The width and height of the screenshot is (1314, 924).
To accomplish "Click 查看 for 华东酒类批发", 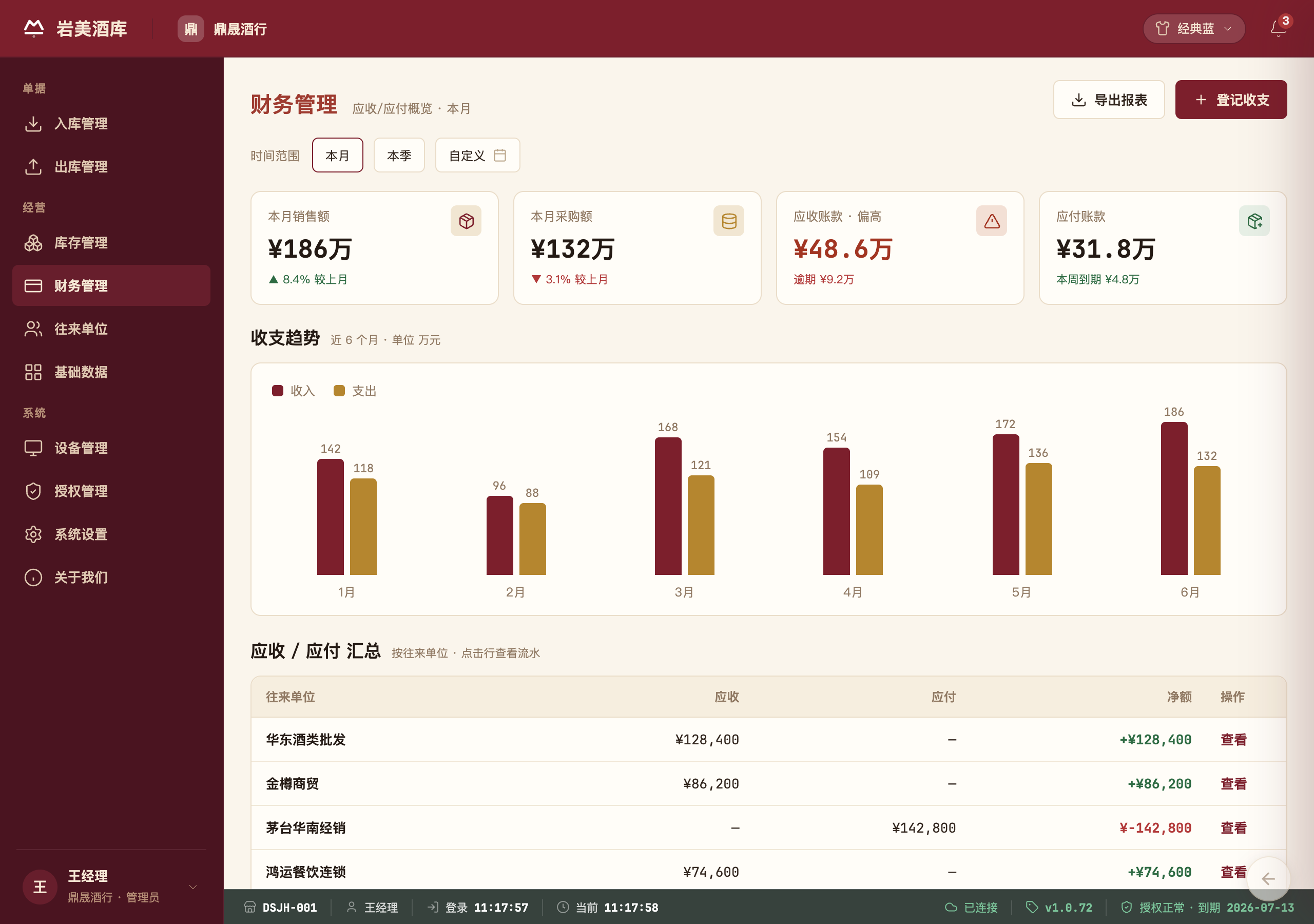I will pos(1233,740).
